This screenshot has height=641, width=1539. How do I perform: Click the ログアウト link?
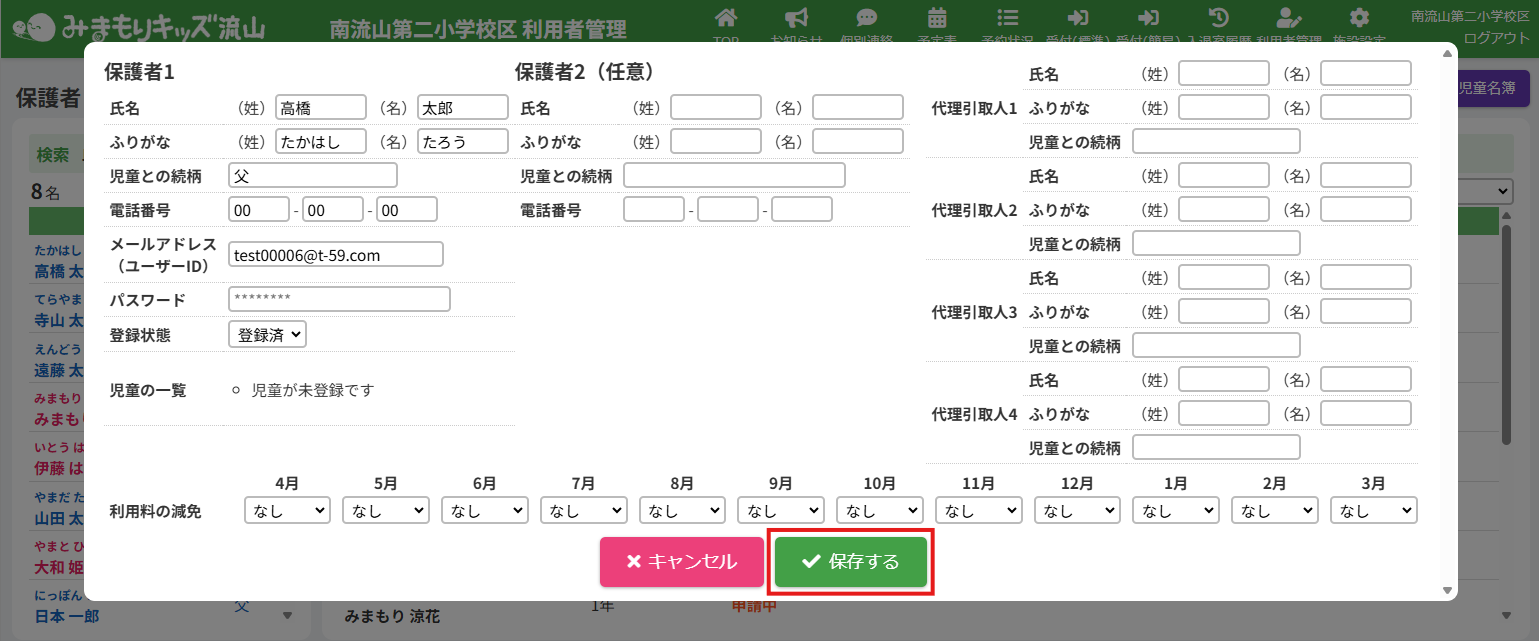(x=1496, y=38)
